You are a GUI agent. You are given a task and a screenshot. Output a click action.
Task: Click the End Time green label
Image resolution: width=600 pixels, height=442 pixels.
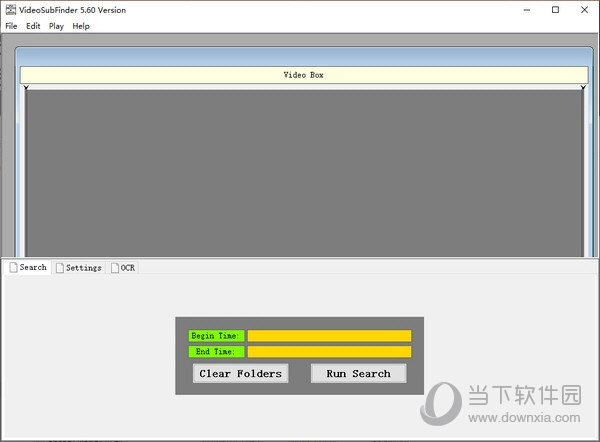pyautogui.click(x=216, y=352)
